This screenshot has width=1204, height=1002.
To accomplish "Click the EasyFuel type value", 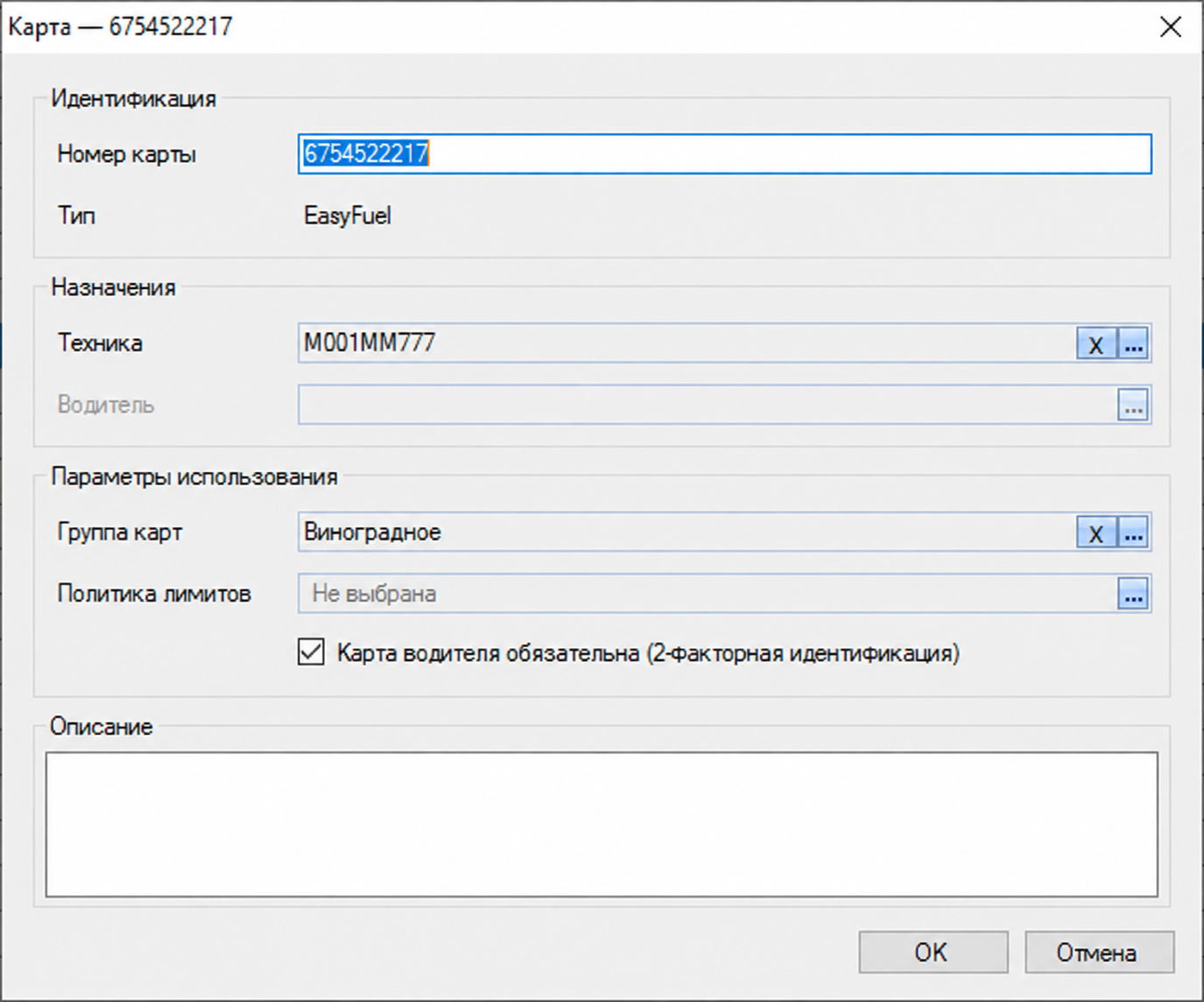I will click(348, 215).
